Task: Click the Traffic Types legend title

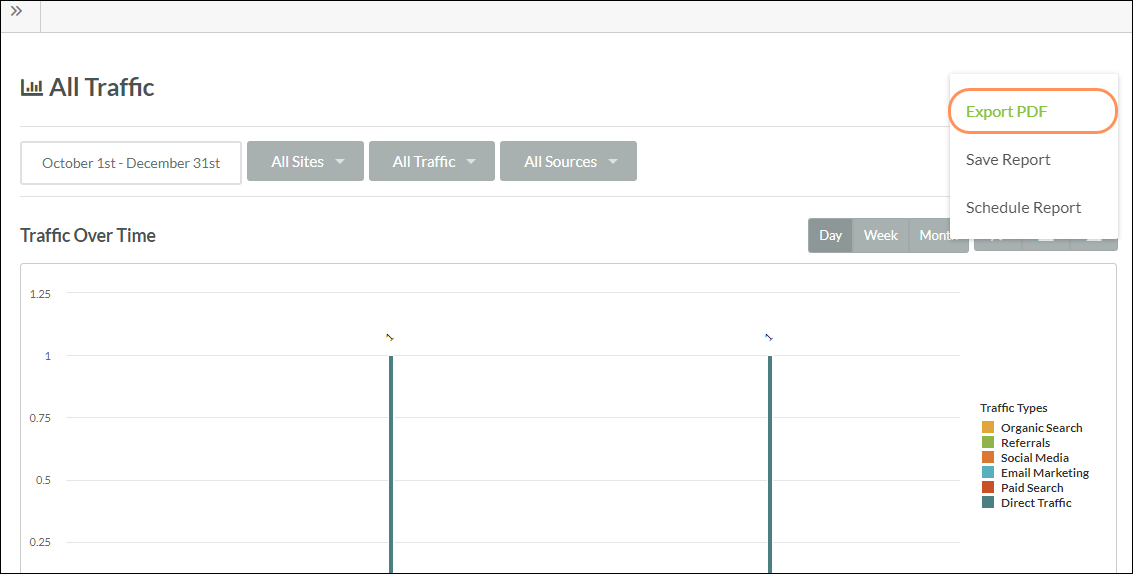Action: coord(1013,408)
